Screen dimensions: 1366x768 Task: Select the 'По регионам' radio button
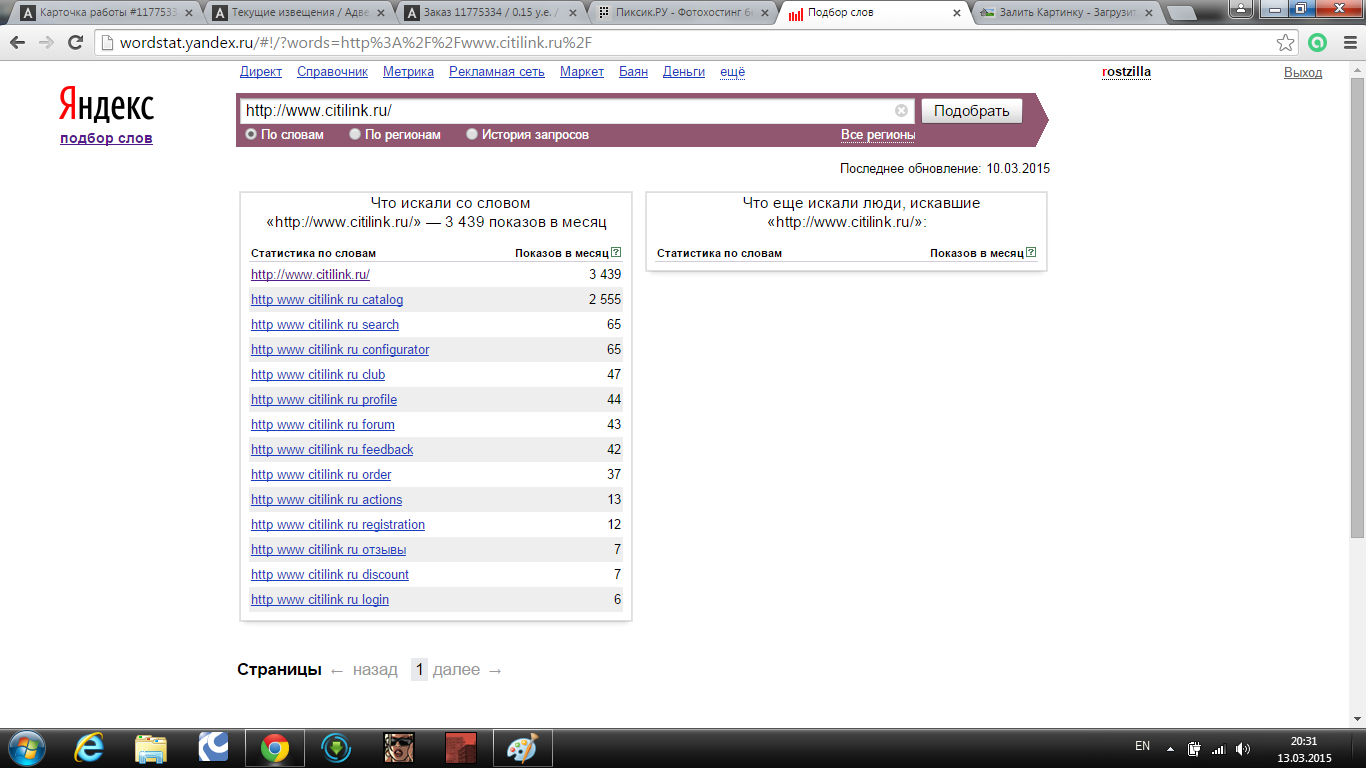355,134
